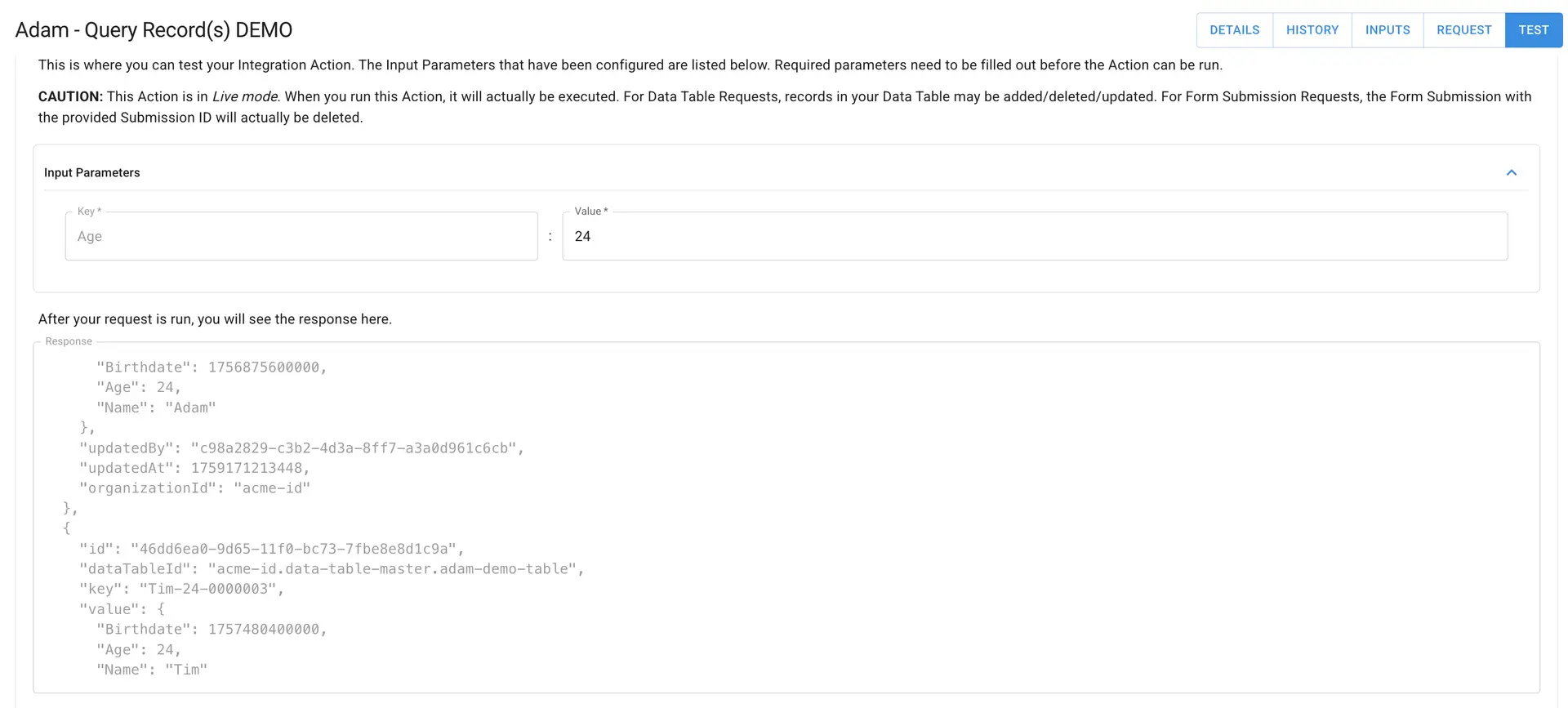Viewport: 1568px width, 708px height.
Task: Click the Key field containing Age
Action: pos(301,236)
